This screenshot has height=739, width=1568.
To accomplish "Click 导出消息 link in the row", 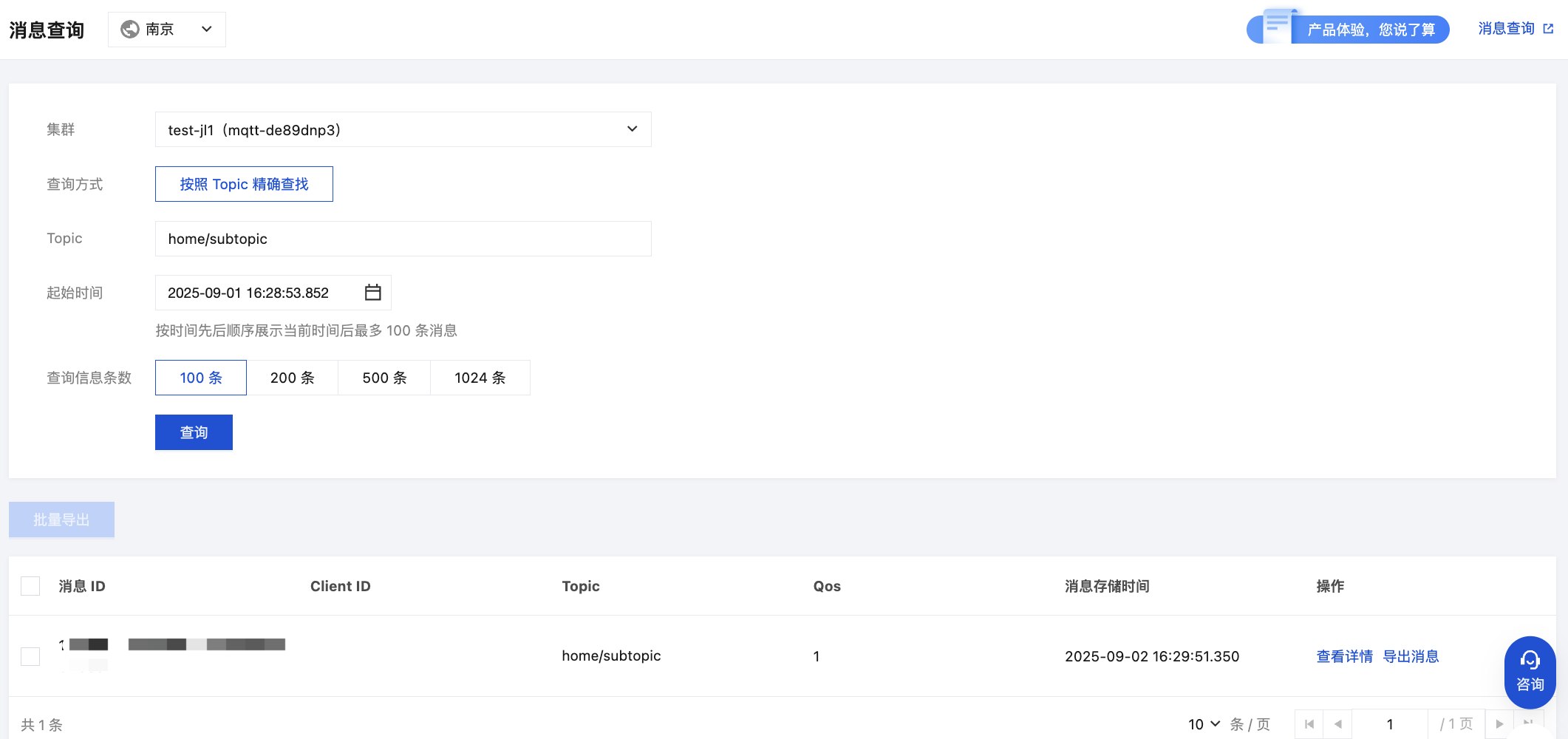I will click(1411, 656).
